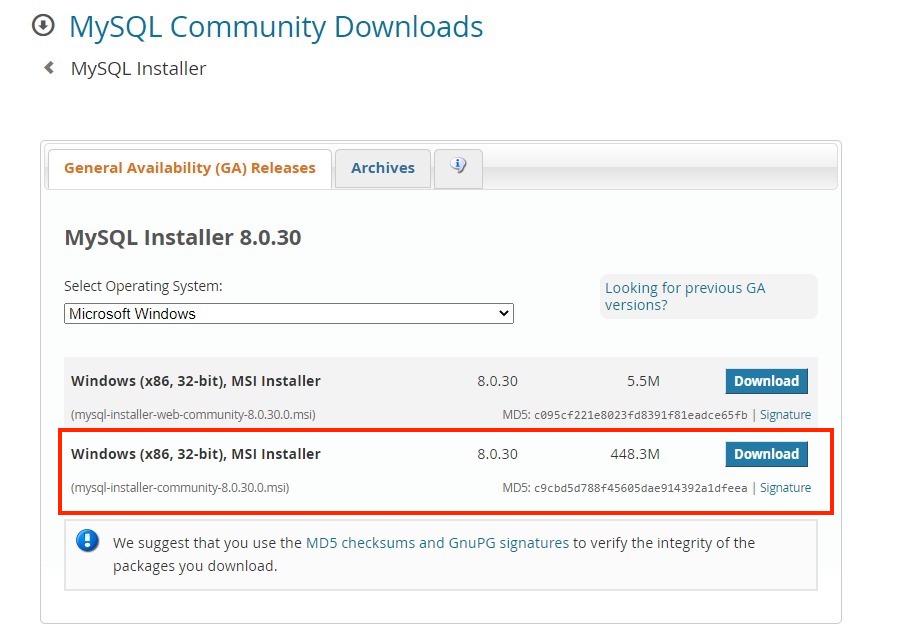Click the download circle icon beside page title
Viewport: 904px width, 640px height.
(x=43, y=25)
